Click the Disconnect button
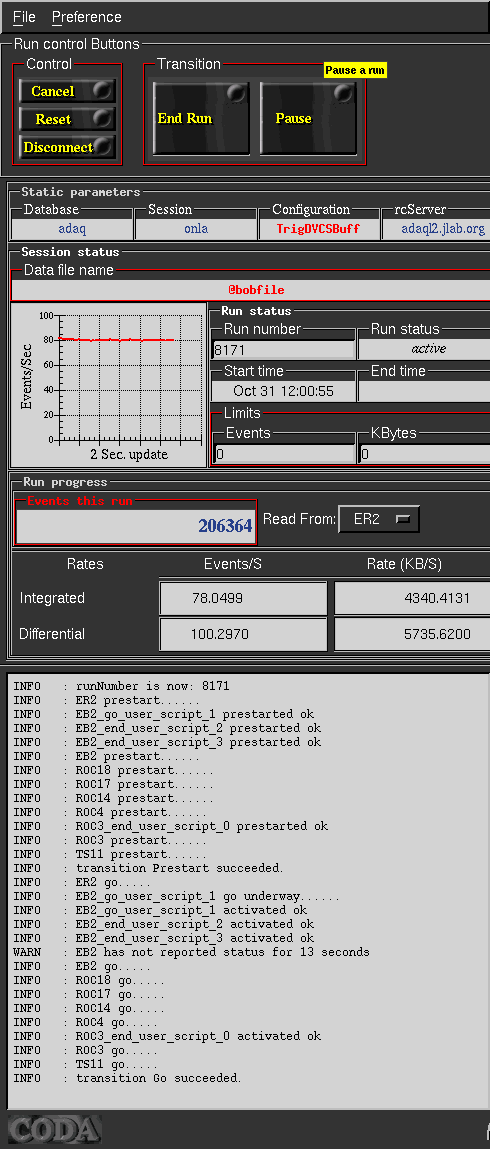 click(x=67, y=147)
